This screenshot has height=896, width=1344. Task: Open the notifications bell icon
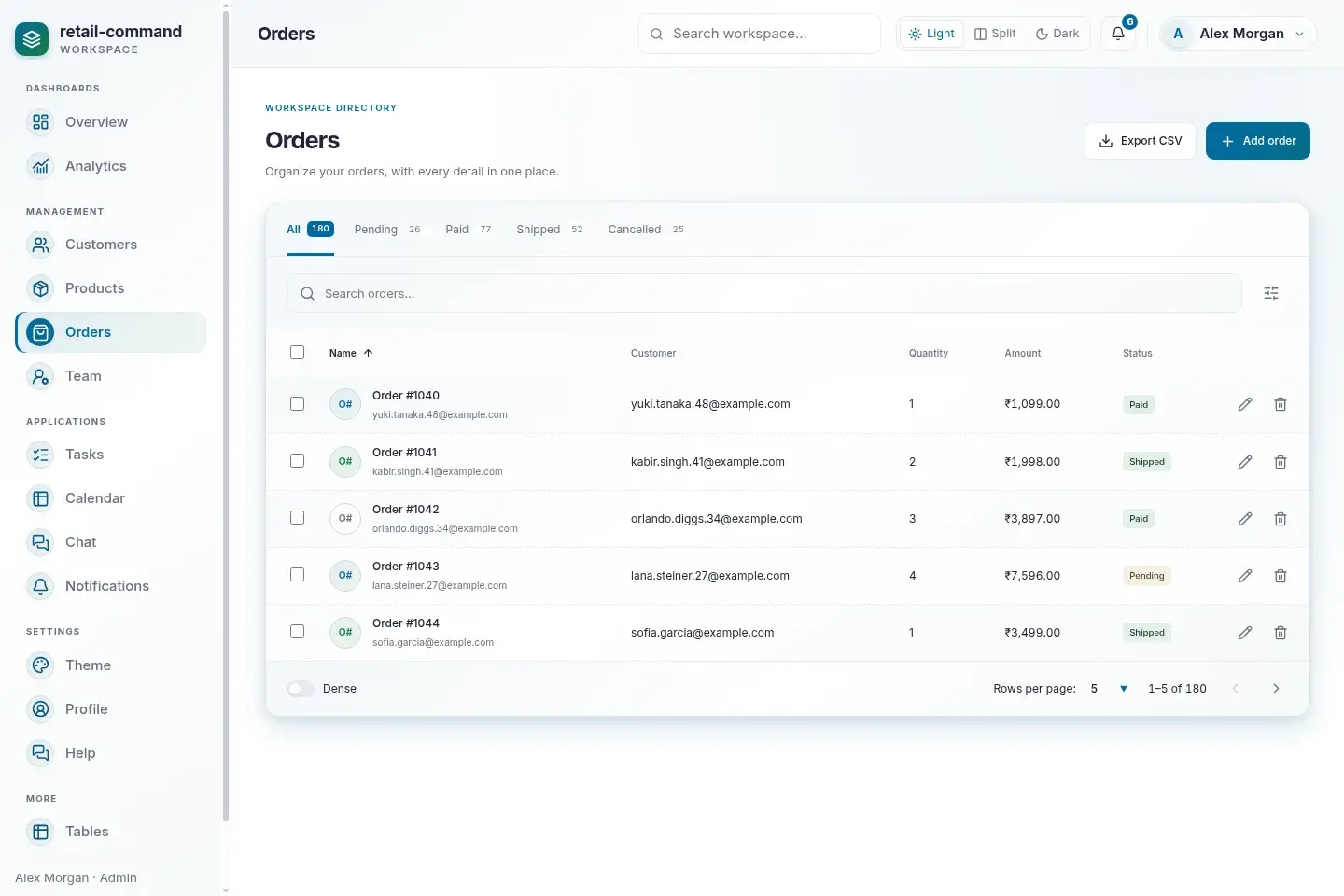click(1118, 34)
